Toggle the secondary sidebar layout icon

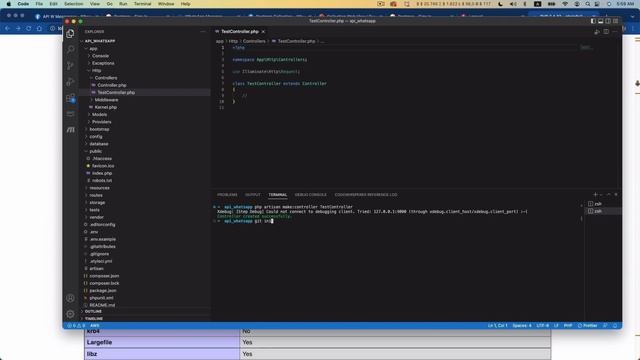(608, 21)
